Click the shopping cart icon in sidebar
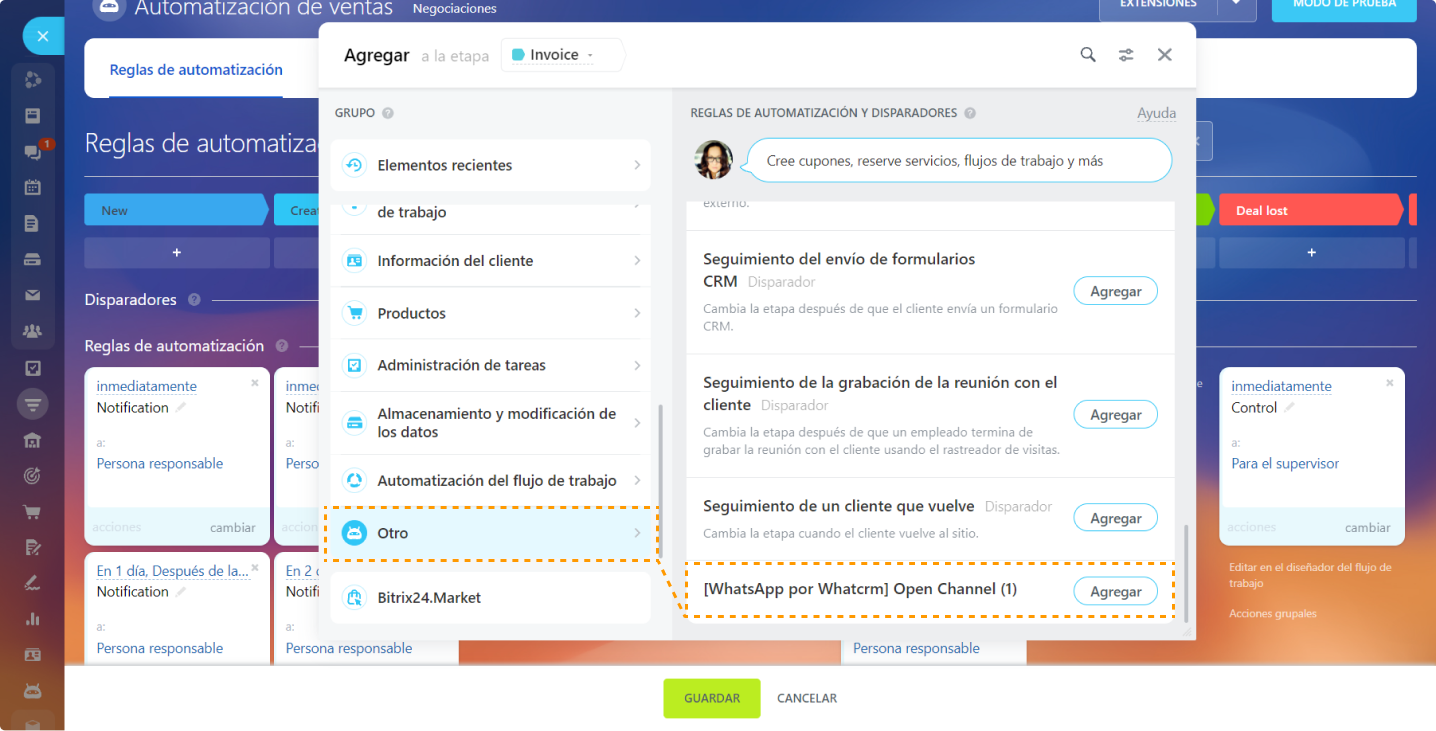The image size is (1436, 731). click(x=33, y=512)
